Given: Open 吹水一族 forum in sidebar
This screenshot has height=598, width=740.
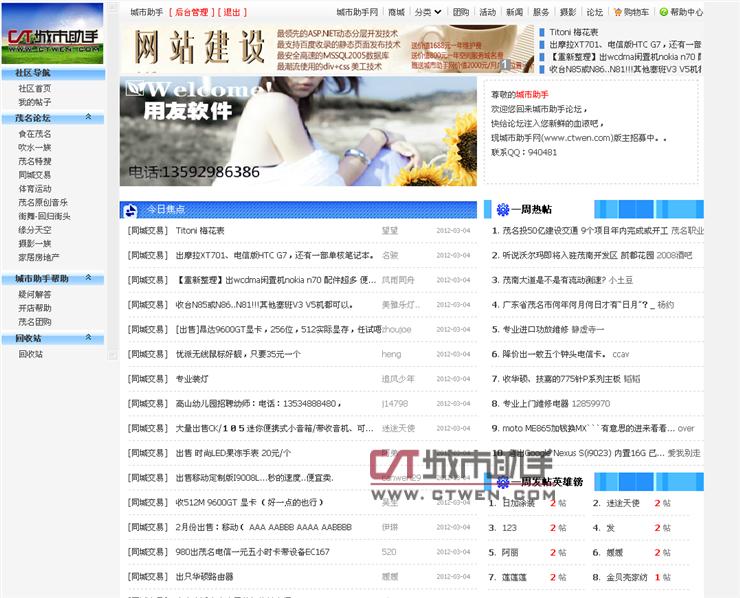Looking at the screenshot, I should point(34,148).
